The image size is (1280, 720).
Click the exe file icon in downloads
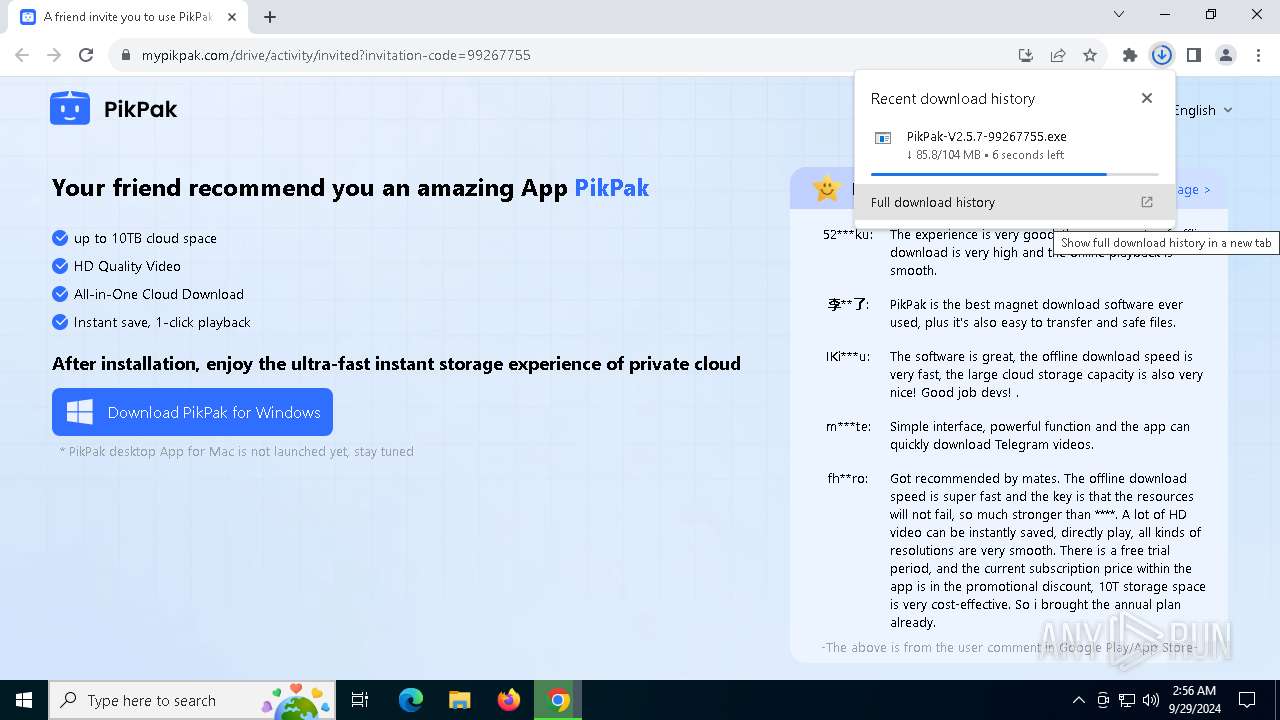pos(883,138)
